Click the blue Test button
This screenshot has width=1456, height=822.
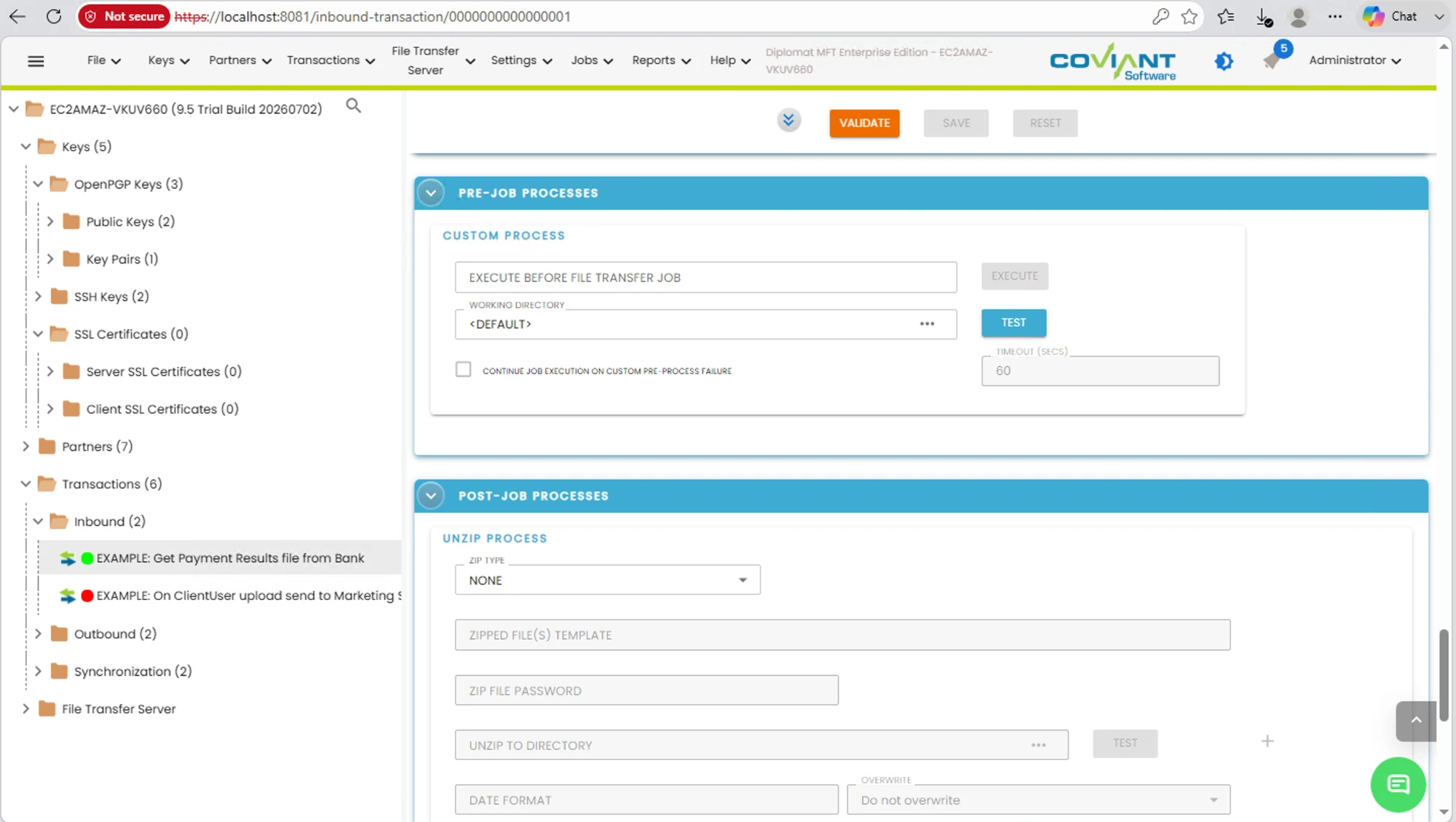click(x=1013, y=323)
